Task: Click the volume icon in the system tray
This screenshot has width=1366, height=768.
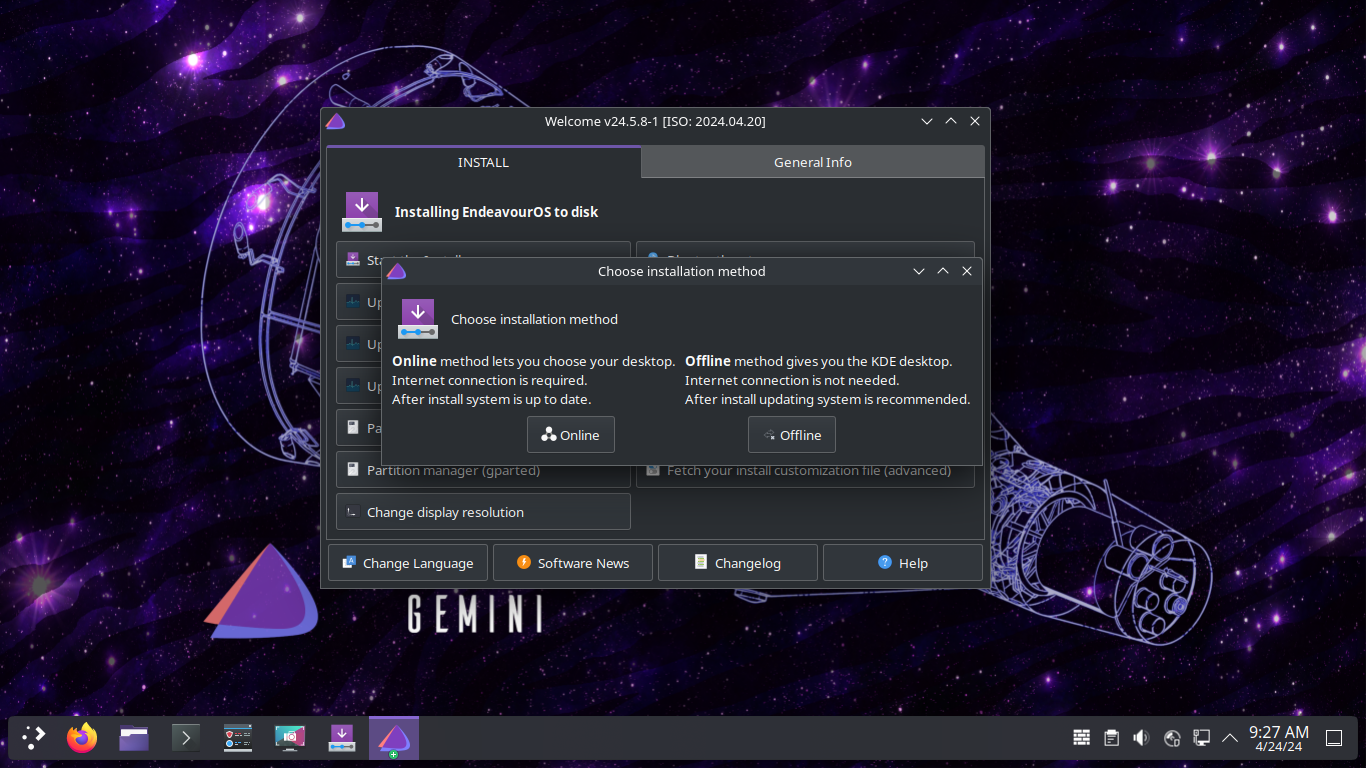Action: (x=1141, y=738)
